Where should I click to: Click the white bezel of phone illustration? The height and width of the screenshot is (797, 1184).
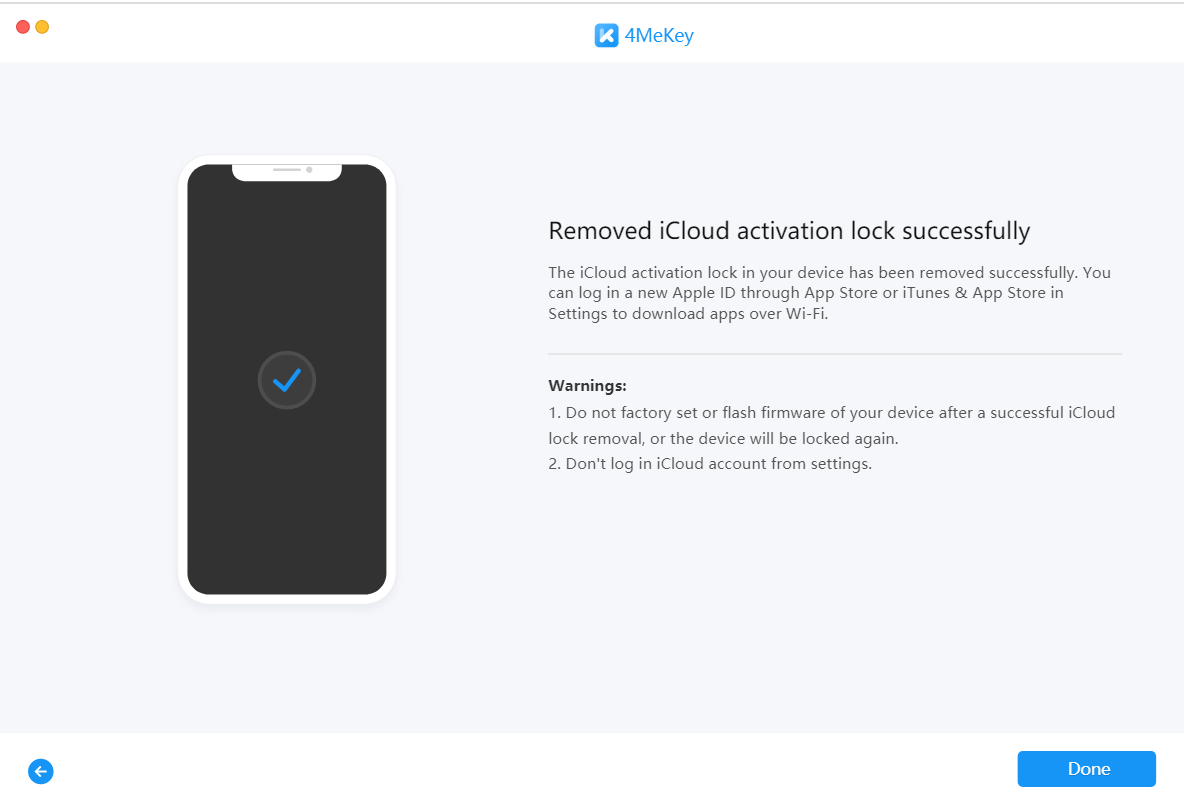(183, 380)
